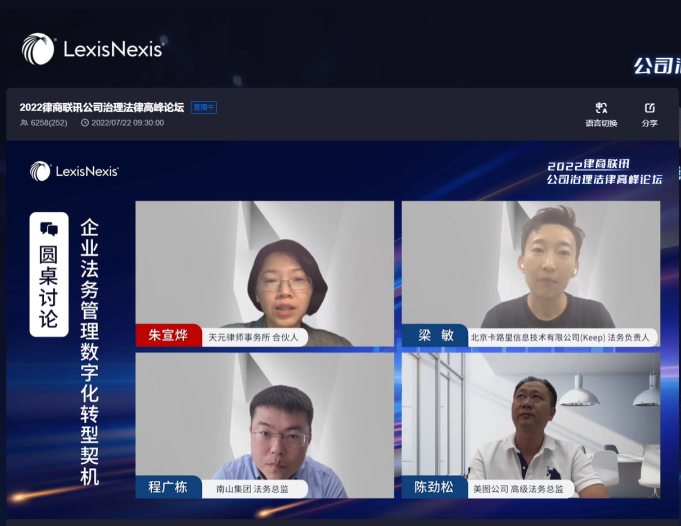Screen dimensions: 681x526
Task: Click the 朱宣烨 speaker video tile
Action: point(264,274)
